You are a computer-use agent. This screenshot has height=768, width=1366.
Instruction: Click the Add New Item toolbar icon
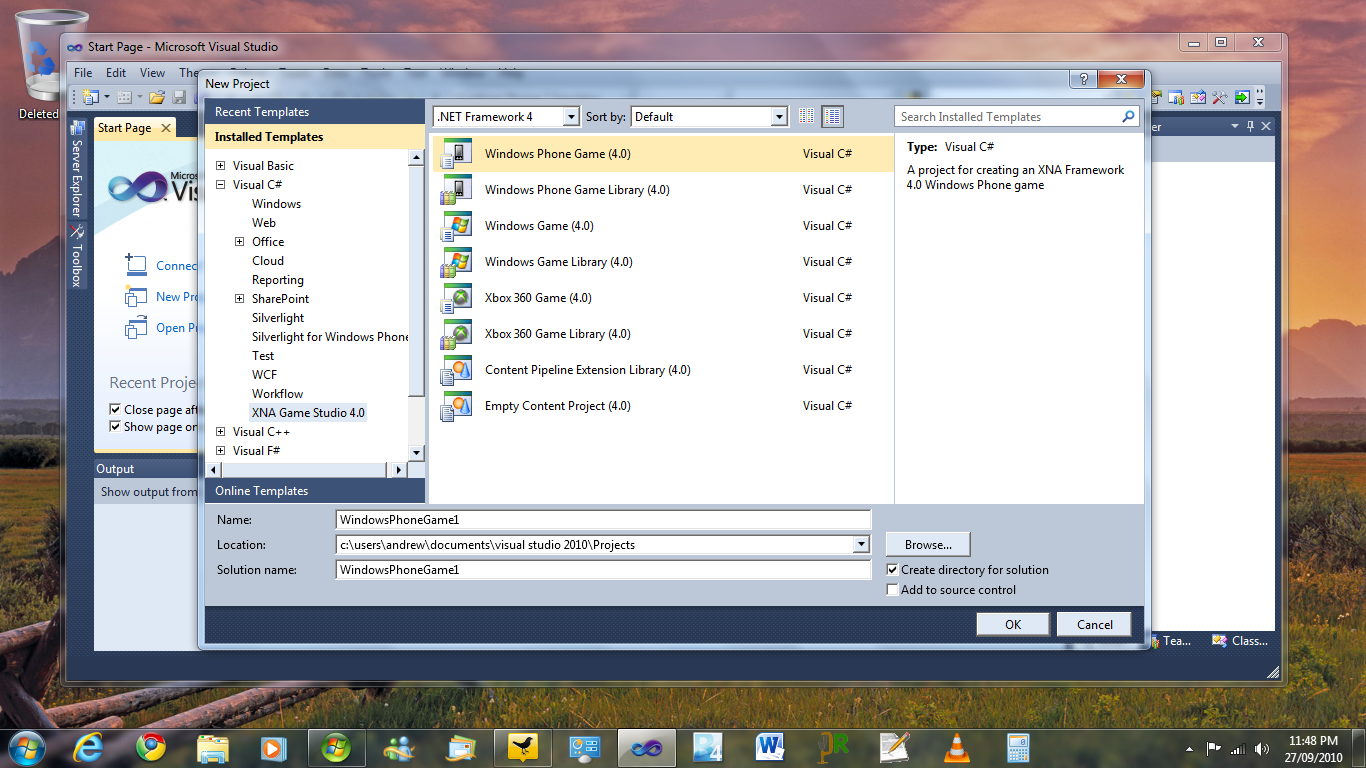tap(125, 97)
